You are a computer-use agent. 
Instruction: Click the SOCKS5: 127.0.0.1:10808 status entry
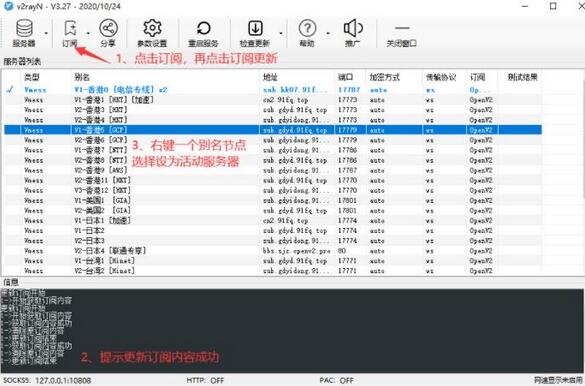47,380
